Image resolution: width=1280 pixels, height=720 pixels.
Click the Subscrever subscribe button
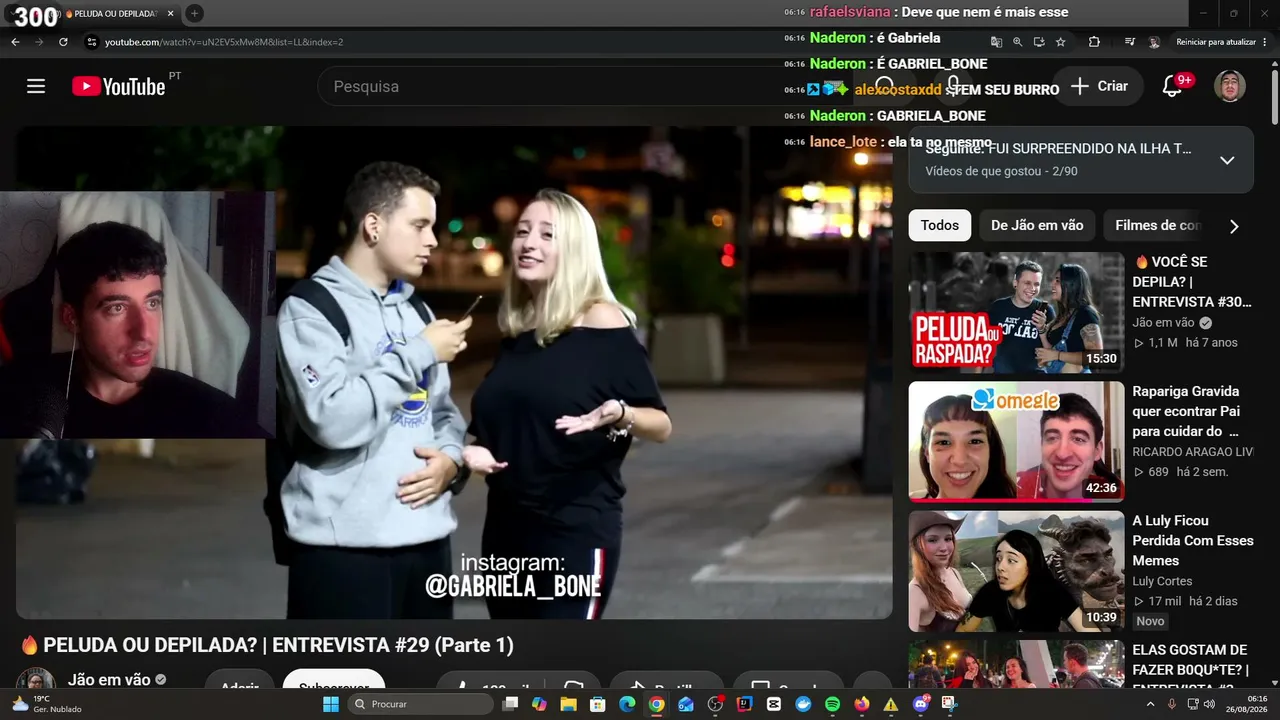334,680
